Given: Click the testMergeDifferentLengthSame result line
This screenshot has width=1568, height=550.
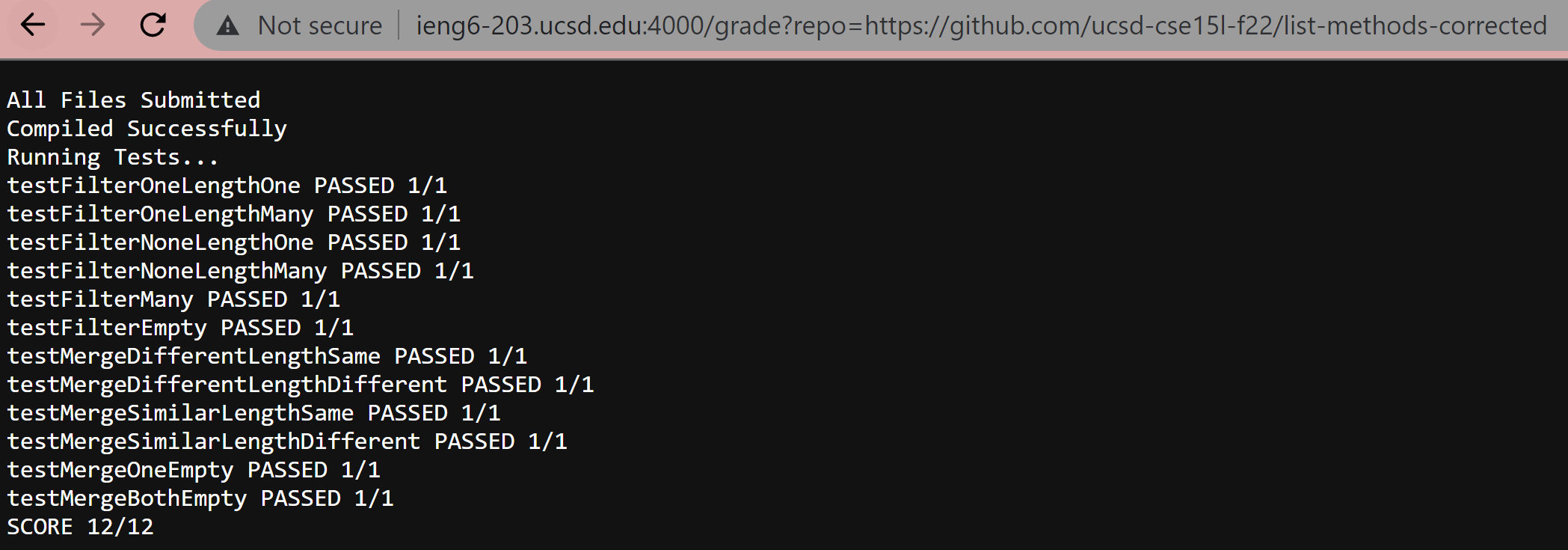Looking at the screenshot, I should pos(267,356).
